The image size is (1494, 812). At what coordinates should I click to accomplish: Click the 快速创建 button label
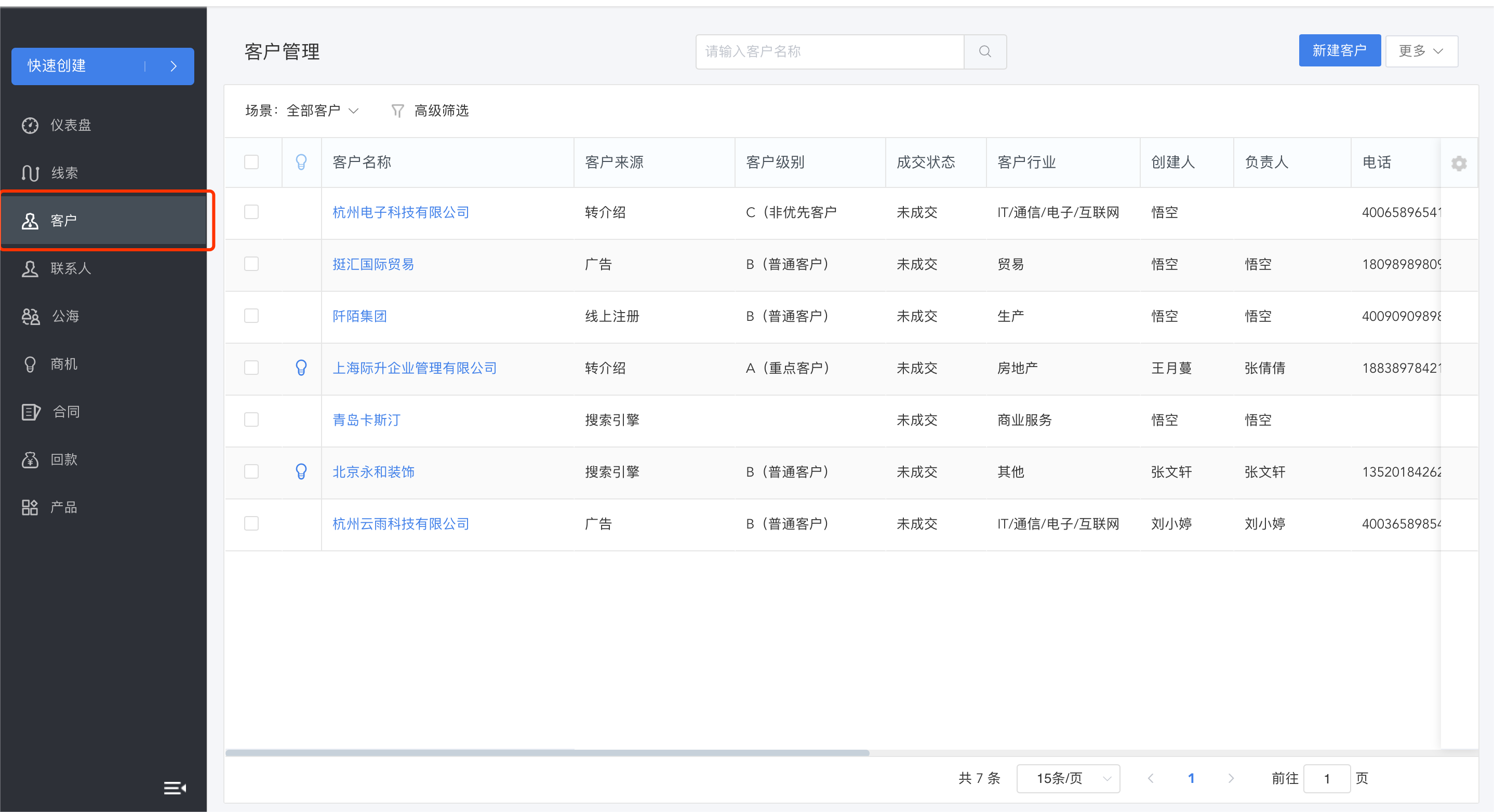click(57, 66)
